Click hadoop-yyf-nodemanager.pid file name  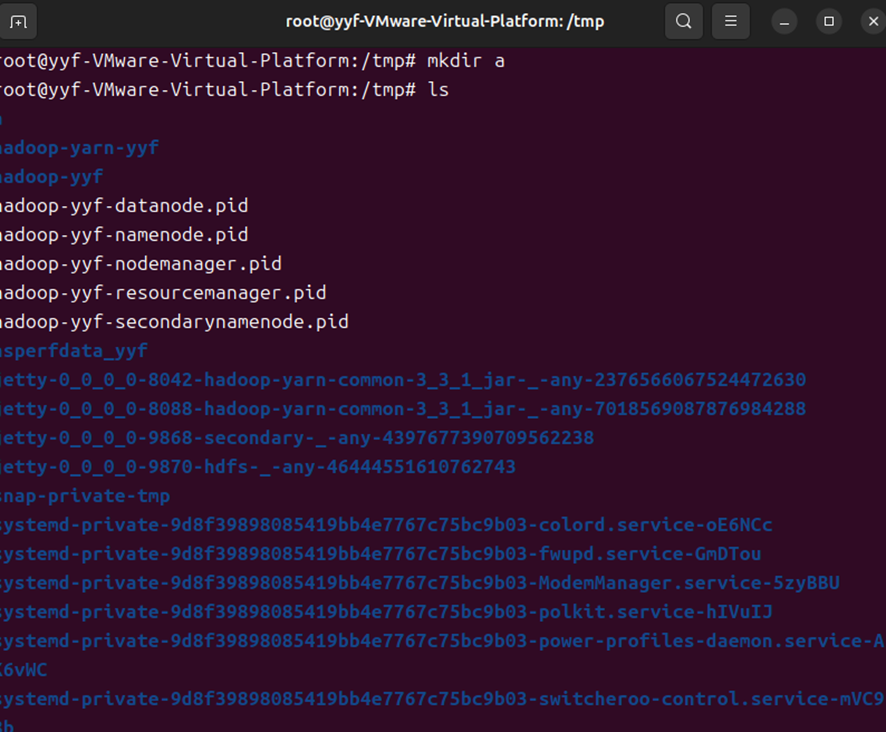click(x=140, y=264)
